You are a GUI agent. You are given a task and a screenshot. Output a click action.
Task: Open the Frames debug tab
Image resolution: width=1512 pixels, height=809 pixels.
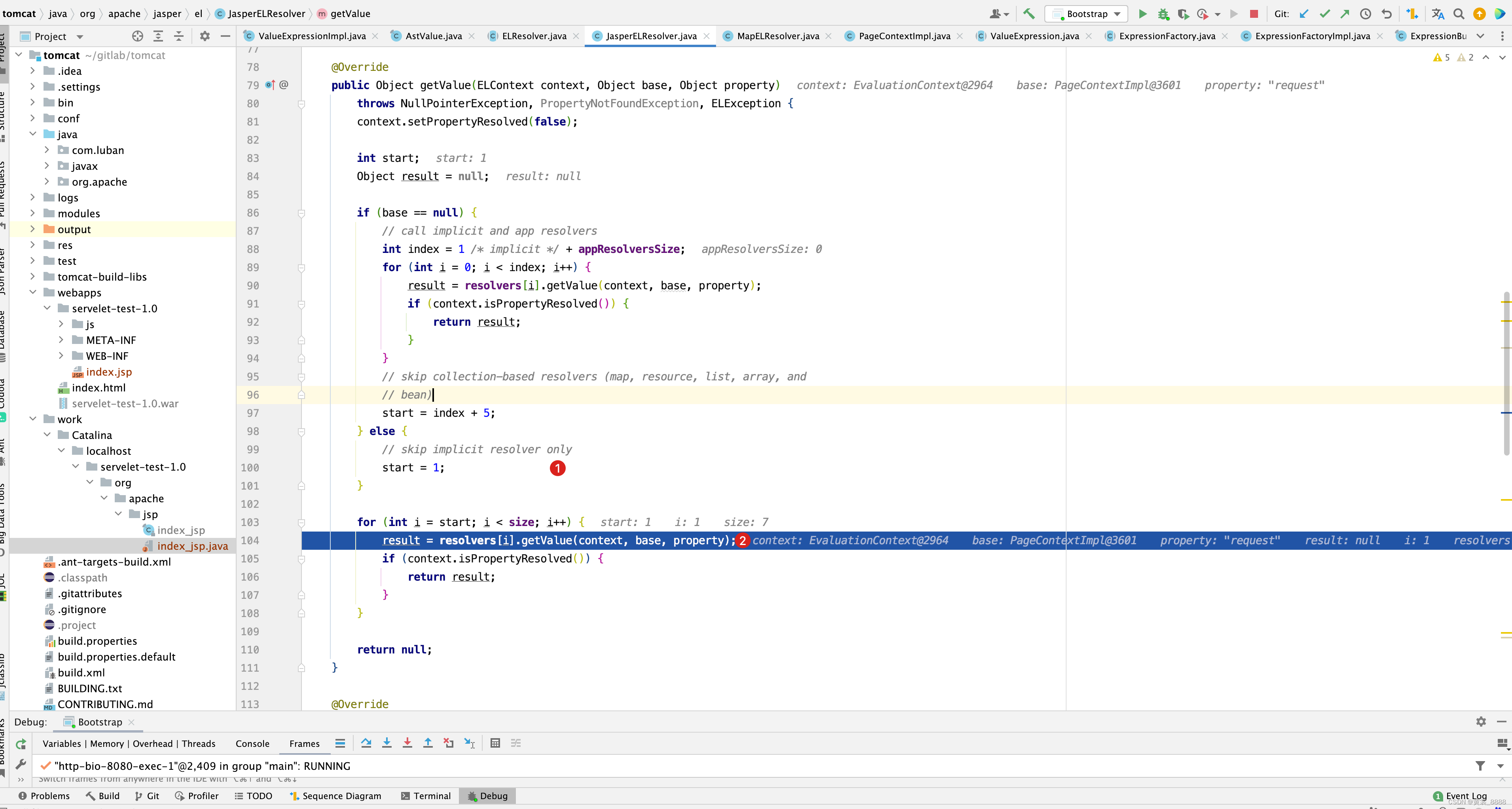(305, 744)
